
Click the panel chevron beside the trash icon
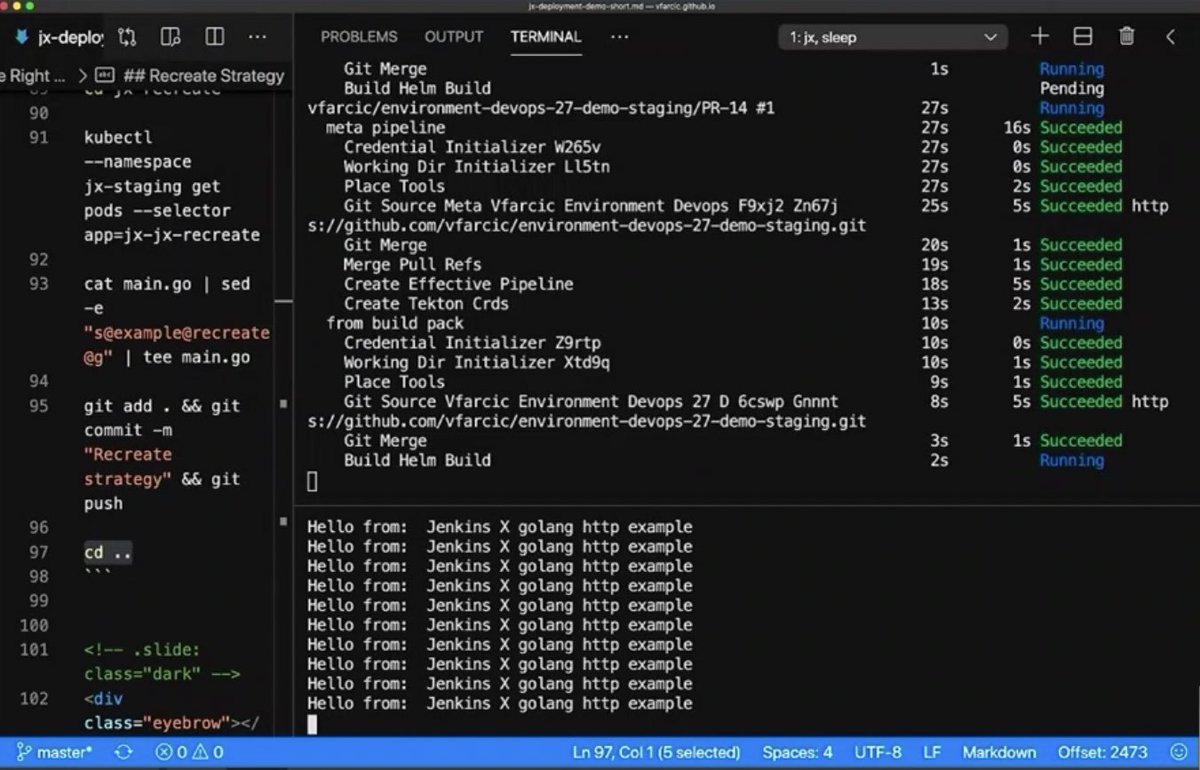(x=1170, y=37)
